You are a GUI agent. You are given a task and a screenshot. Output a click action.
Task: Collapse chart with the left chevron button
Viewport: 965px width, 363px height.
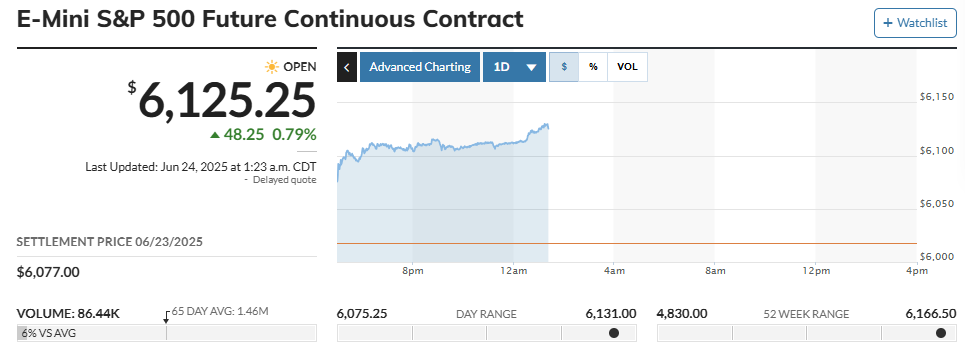pyautogui.click(x=346, y=67)
